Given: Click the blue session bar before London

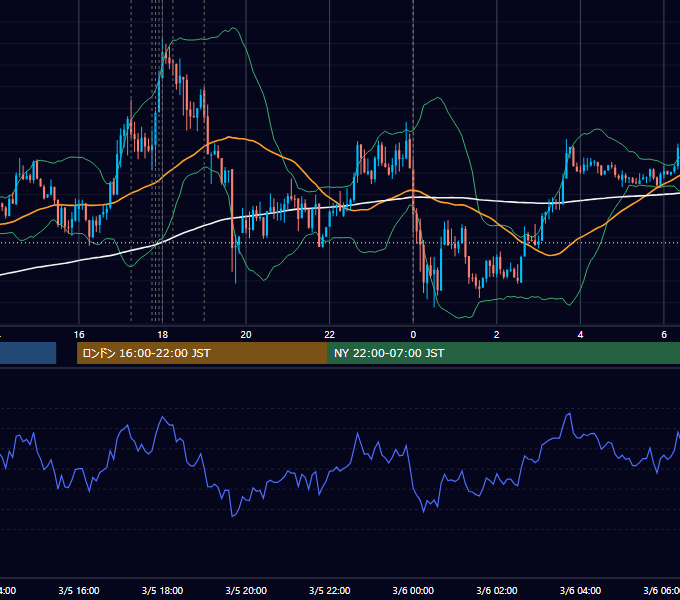Looking at the screenshot, I should click(x=28, y=353).
